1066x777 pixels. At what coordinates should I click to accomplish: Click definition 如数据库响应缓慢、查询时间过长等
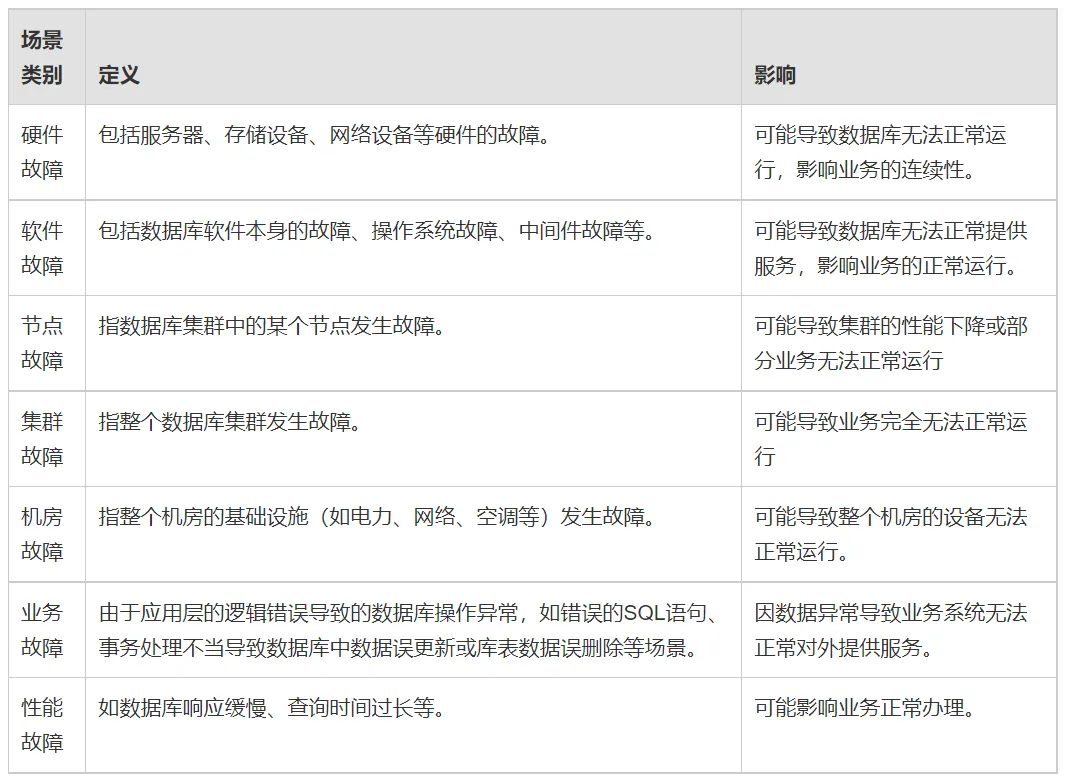coord(272,708)
